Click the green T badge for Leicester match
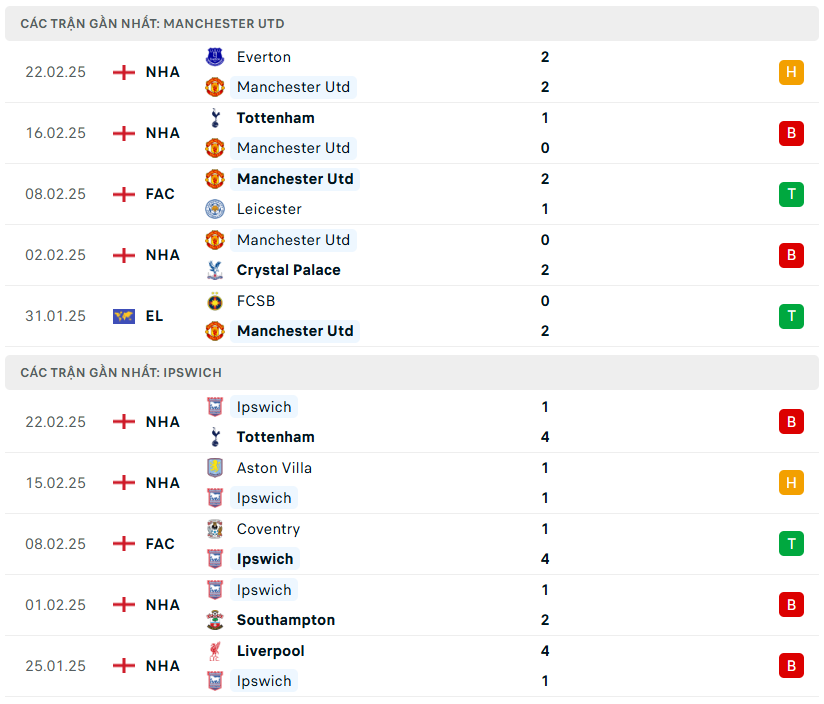Screen dimensions: 824x704 click(791, 194)
